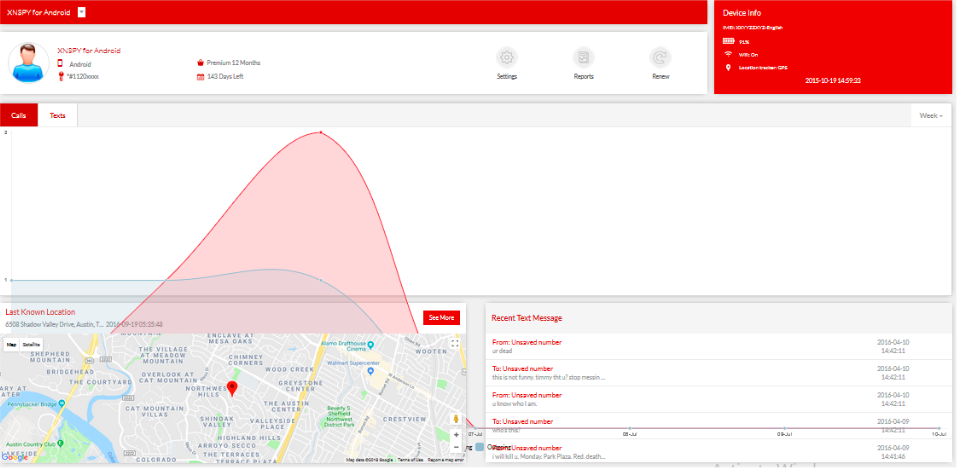Click the red location pin on map
Screen dimensions: 959x470
click(x=232, y=388)
